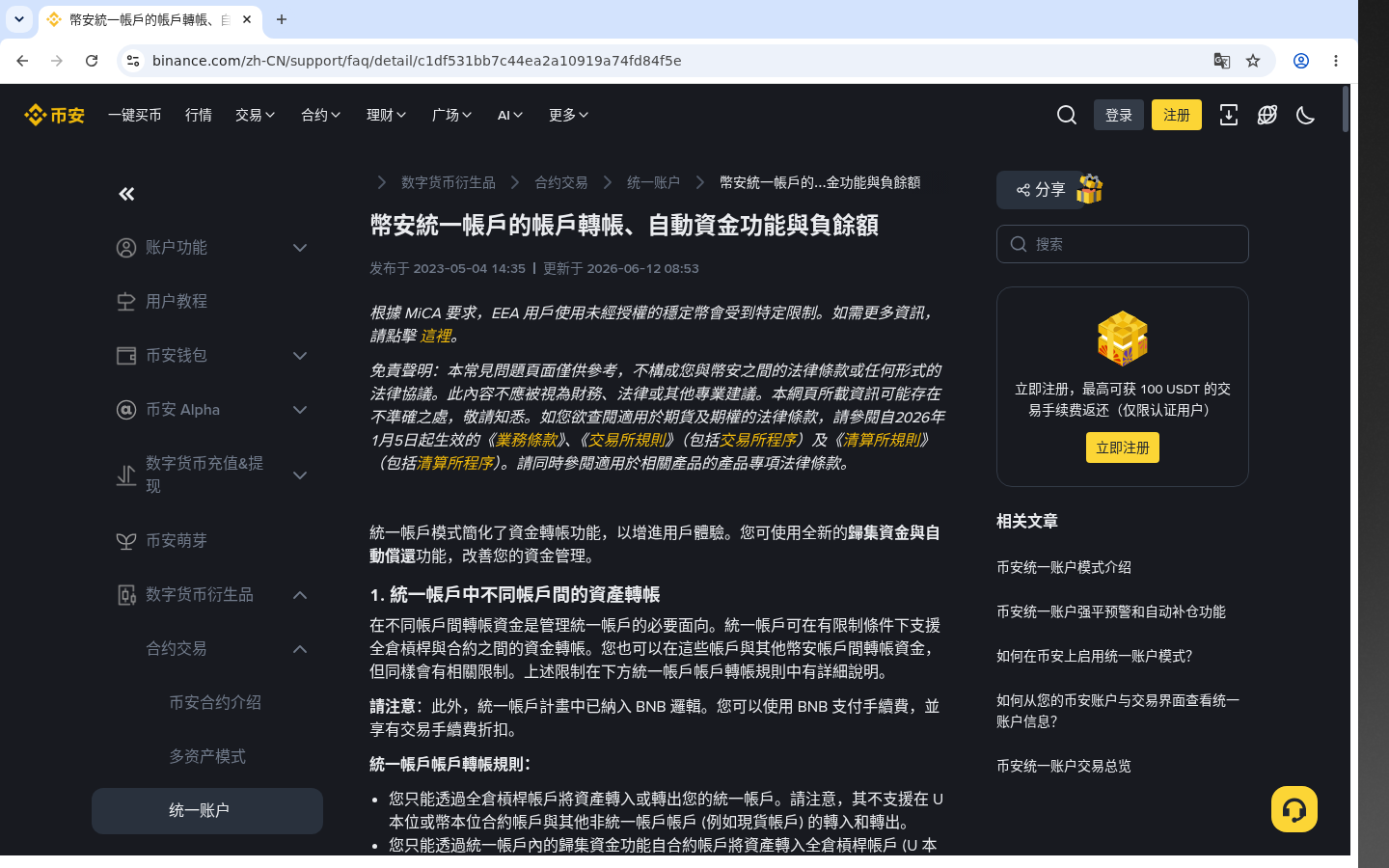The image size is (1389, 868).
Task: Click the browser back arrow
Action: click(22, 61)
